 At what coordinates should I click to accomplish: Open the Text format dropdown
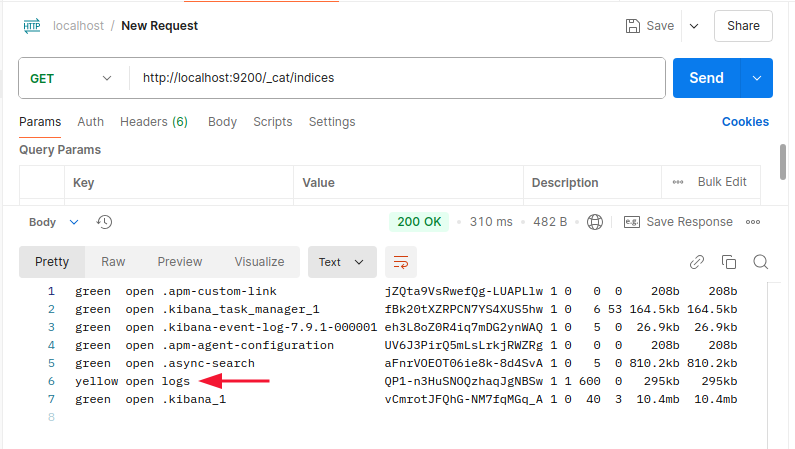[342, 262]
